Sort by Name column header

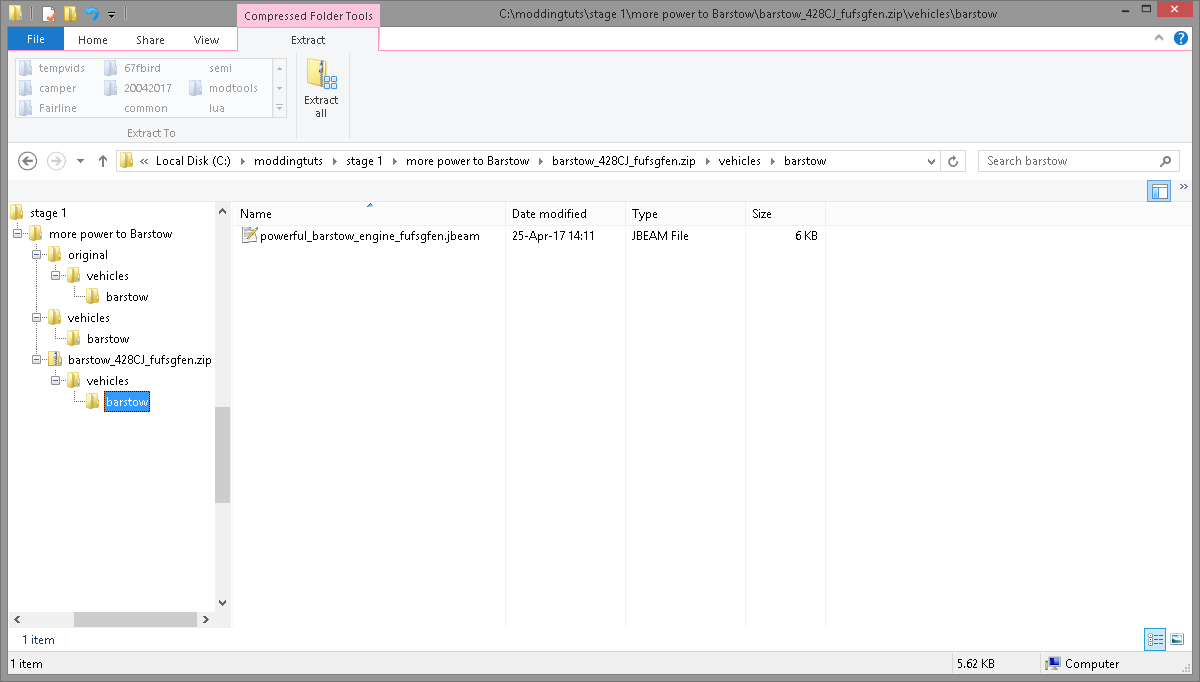tap(370, 214)
